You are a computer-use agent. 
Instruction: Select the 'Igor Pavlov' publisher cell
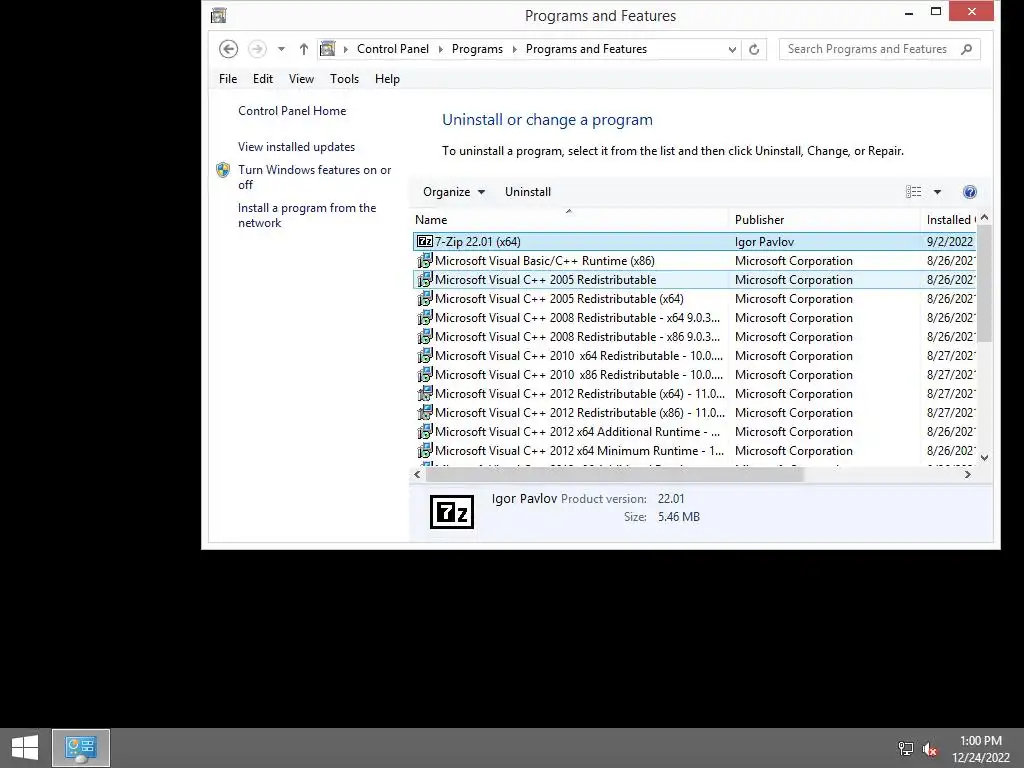(x=764, y=242)
